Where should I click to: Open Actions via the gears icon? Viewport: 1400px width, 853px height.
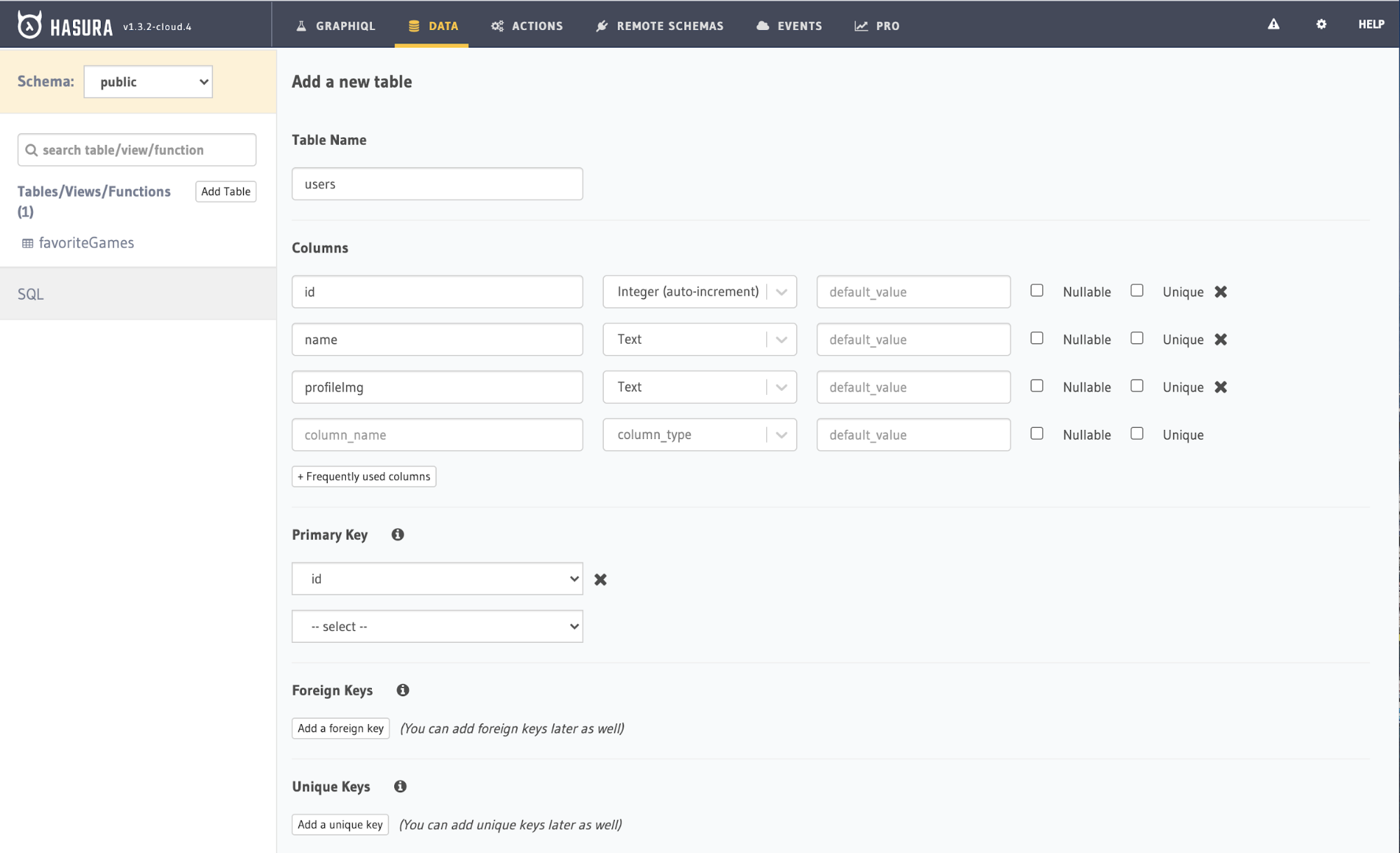pyautogui.click(x=497, y=25)
